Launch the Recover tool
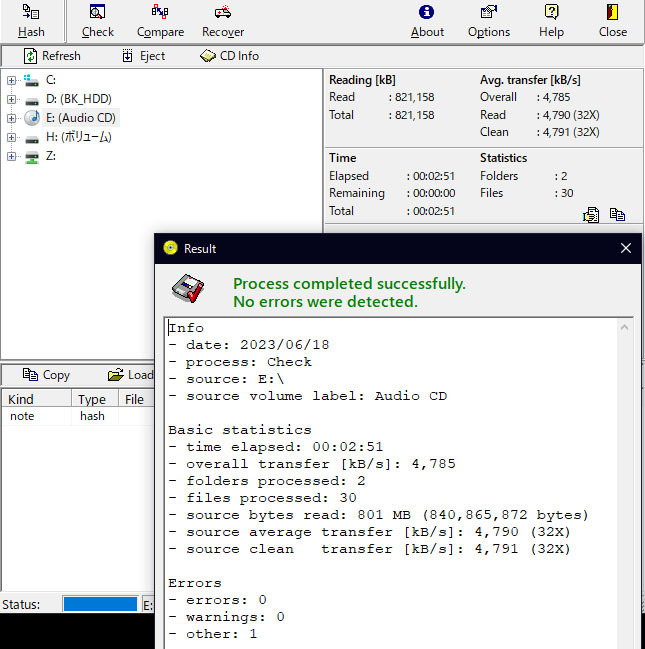 [x=223, y=20]
